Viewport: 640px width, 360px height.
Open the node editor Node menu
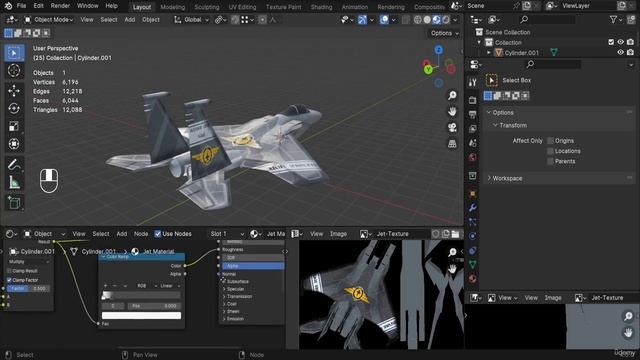pyautogui.click(x=141, y=234)
